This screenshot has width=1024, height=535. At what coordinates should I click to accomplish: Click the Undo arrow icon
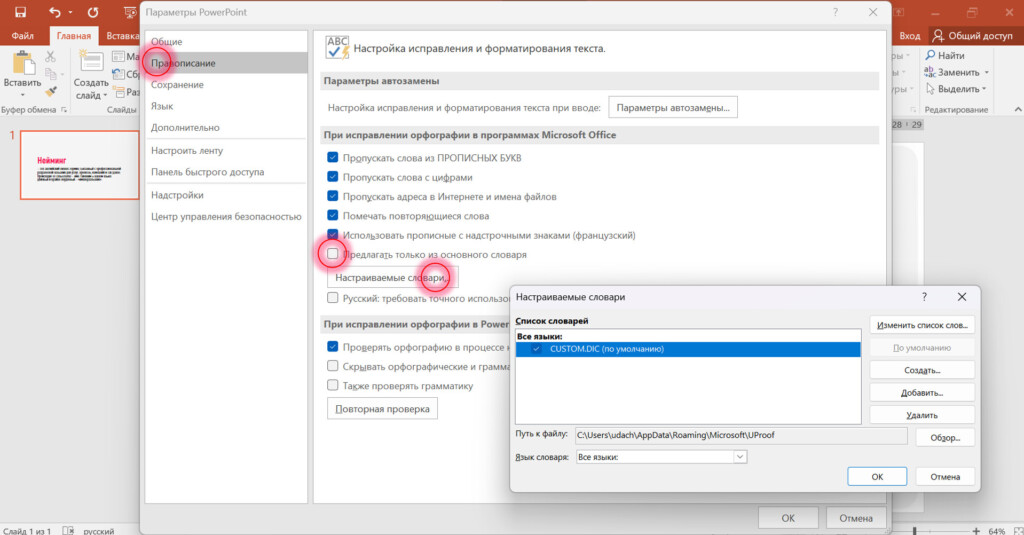coord(54,12)
